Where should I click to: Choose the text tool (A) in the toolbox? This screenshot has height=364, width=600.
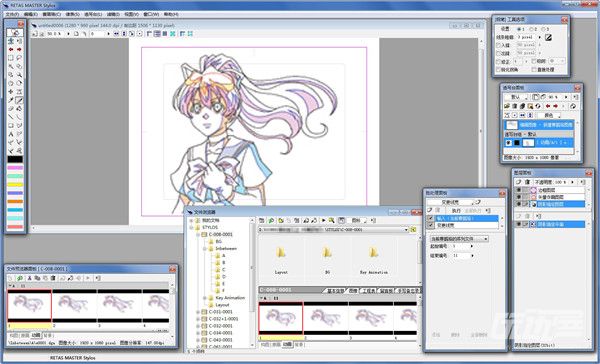[x=11, y=134]
